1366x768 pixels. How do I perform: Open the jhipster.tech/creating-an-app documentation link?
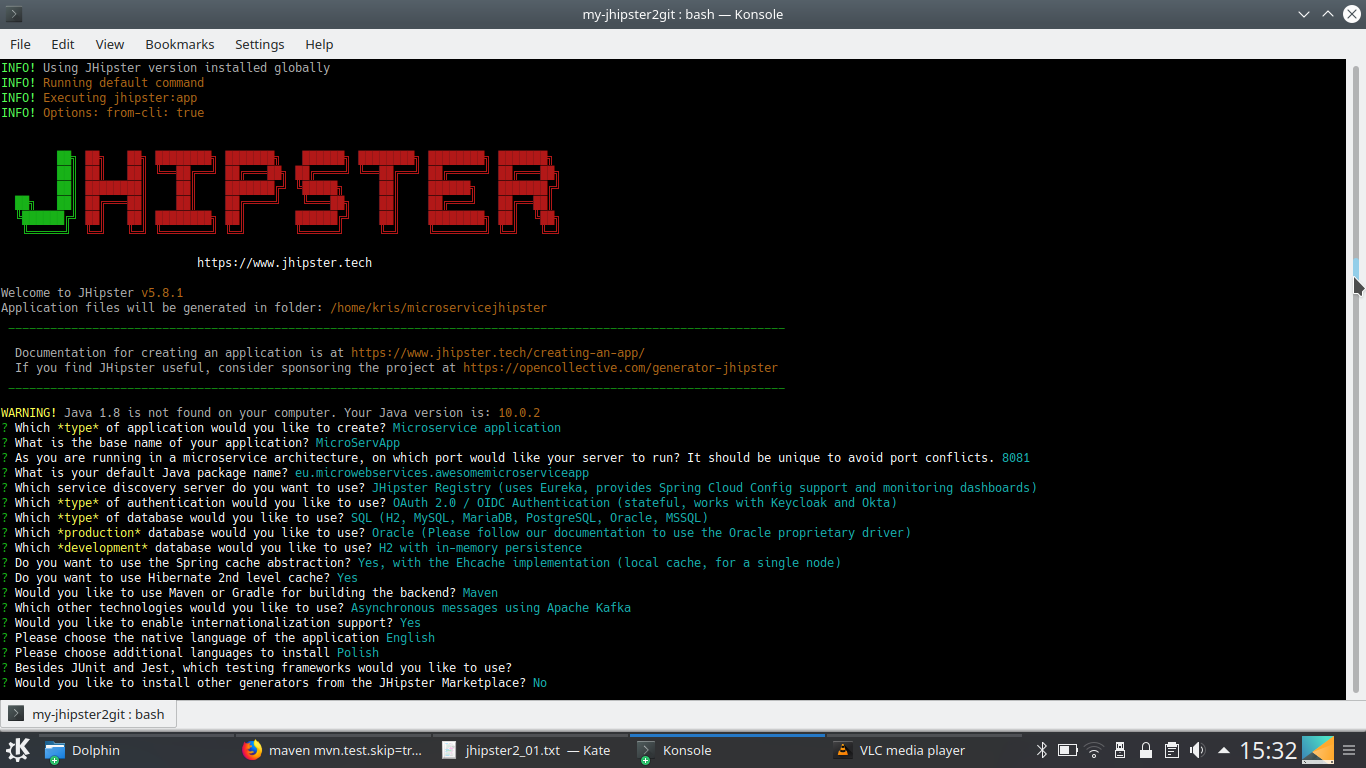coord(498,353)
